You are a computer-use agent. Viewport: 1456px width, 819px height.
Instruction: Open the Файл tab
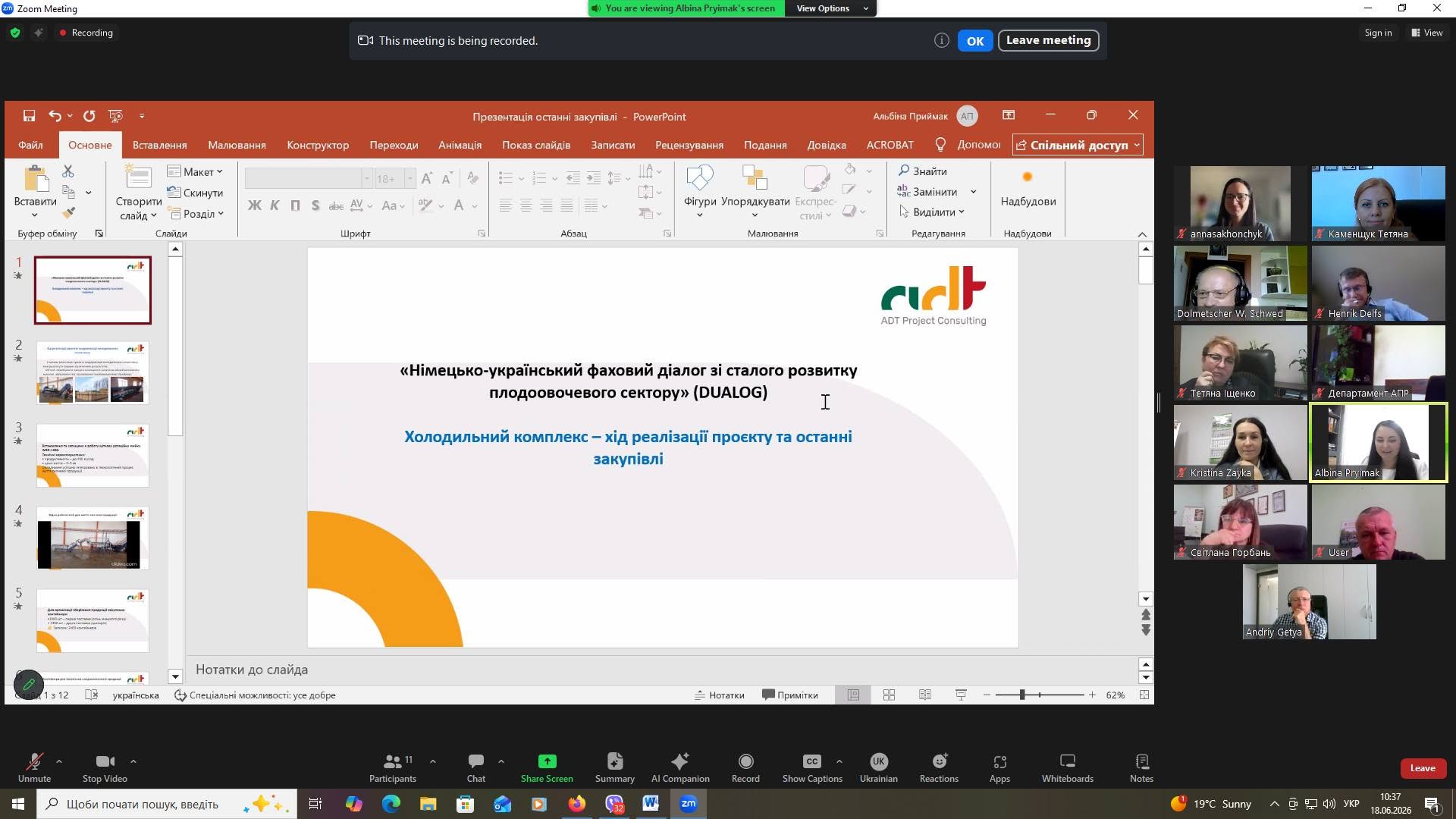pos(30,145)
